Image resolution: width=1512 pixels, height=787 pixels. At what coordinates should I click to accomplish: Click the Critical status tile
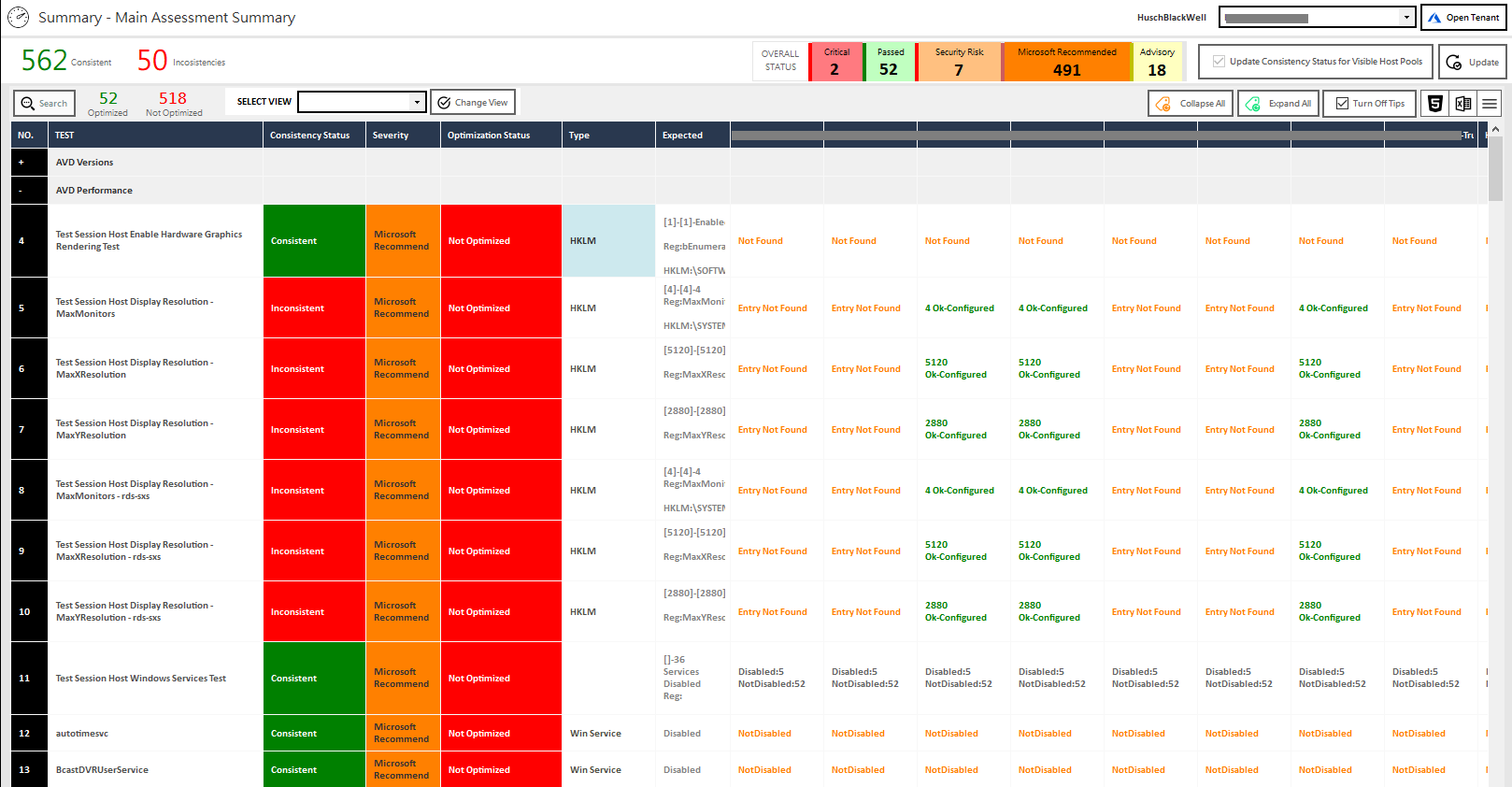point(835,62)
